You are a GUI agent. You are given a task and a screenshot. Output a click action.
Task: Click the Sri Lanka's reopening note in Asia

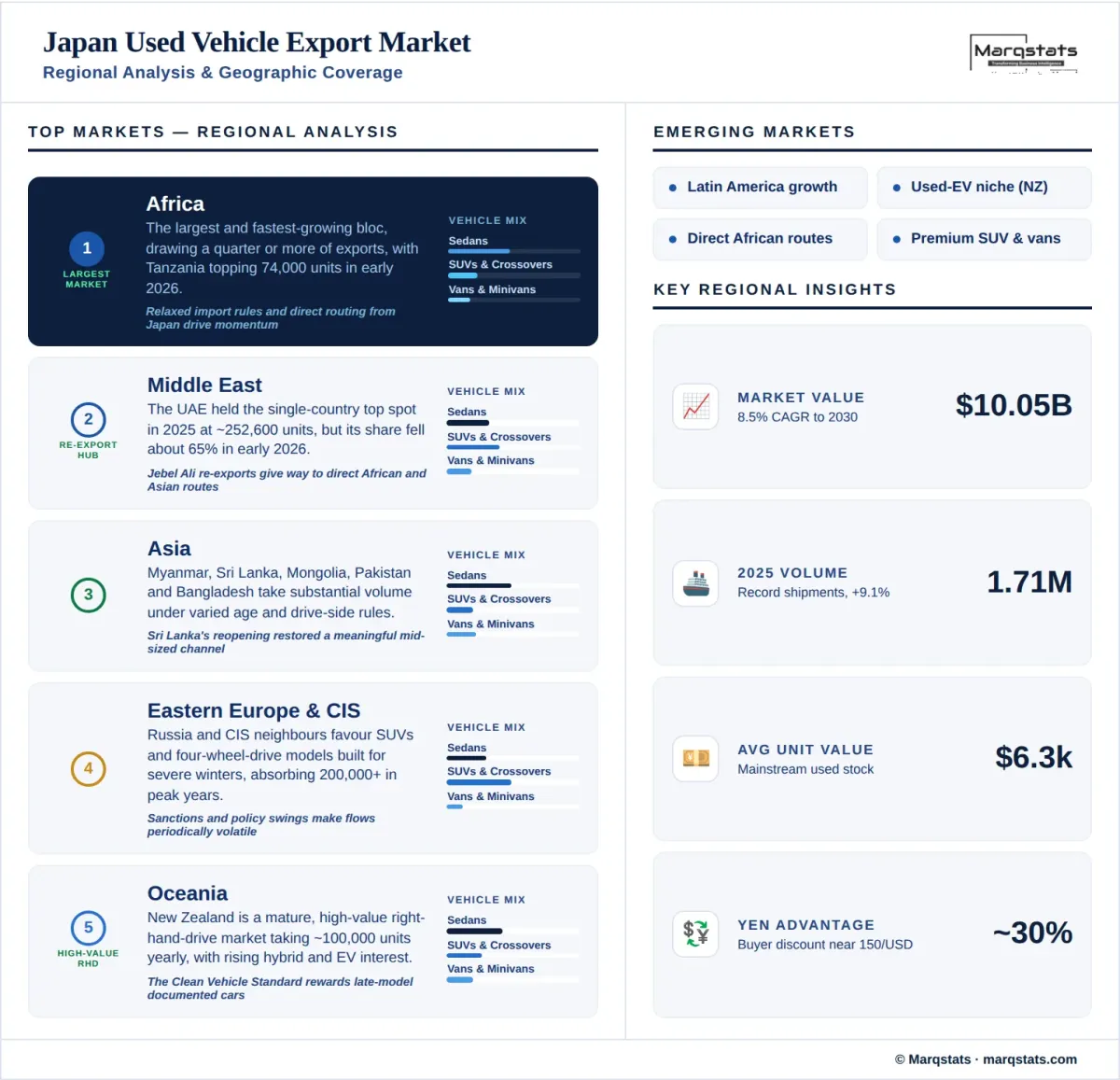click(286, 642)
